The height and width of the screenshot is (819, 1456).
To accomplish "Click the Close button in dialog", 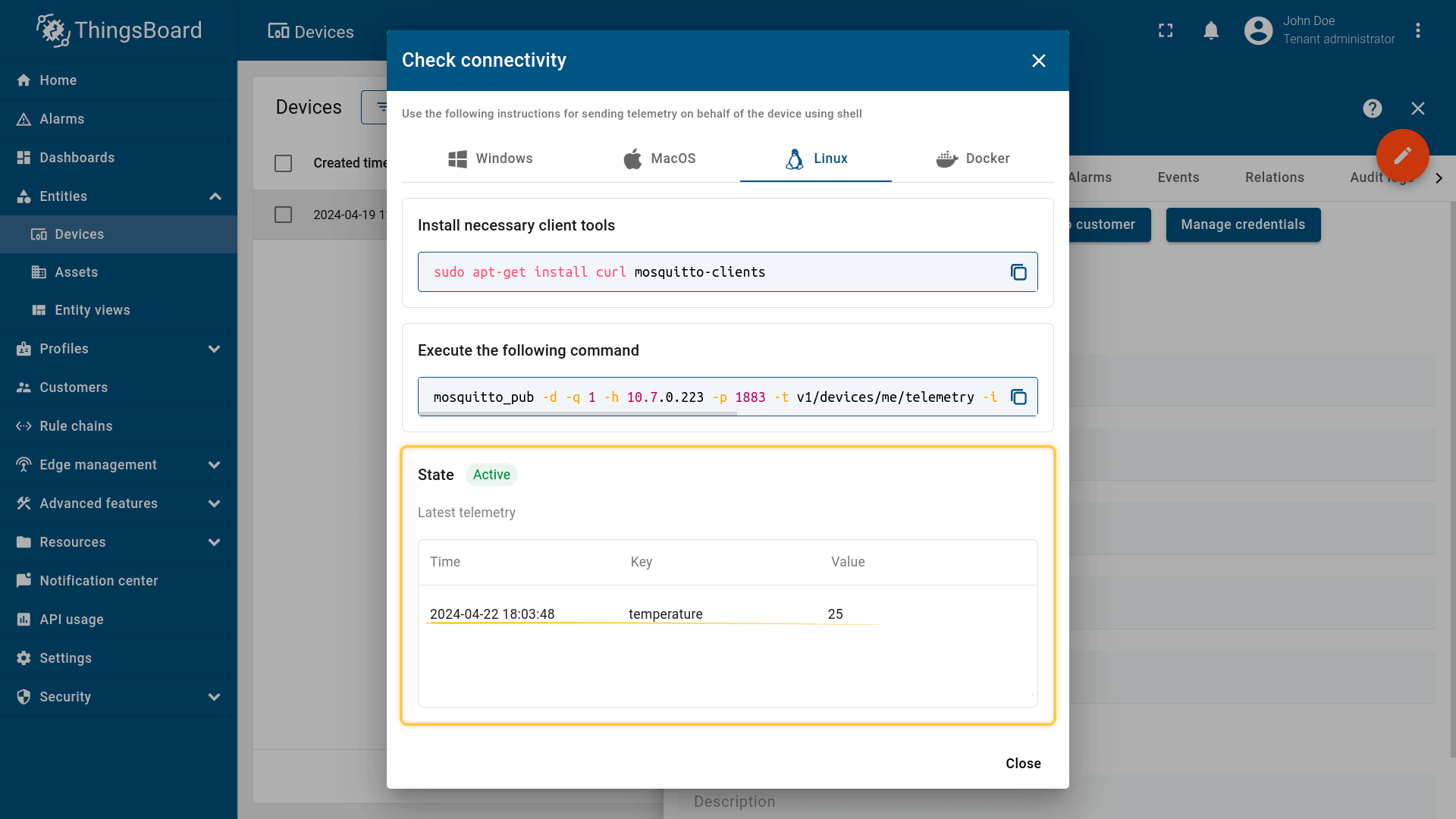I will coord(1023,764).
